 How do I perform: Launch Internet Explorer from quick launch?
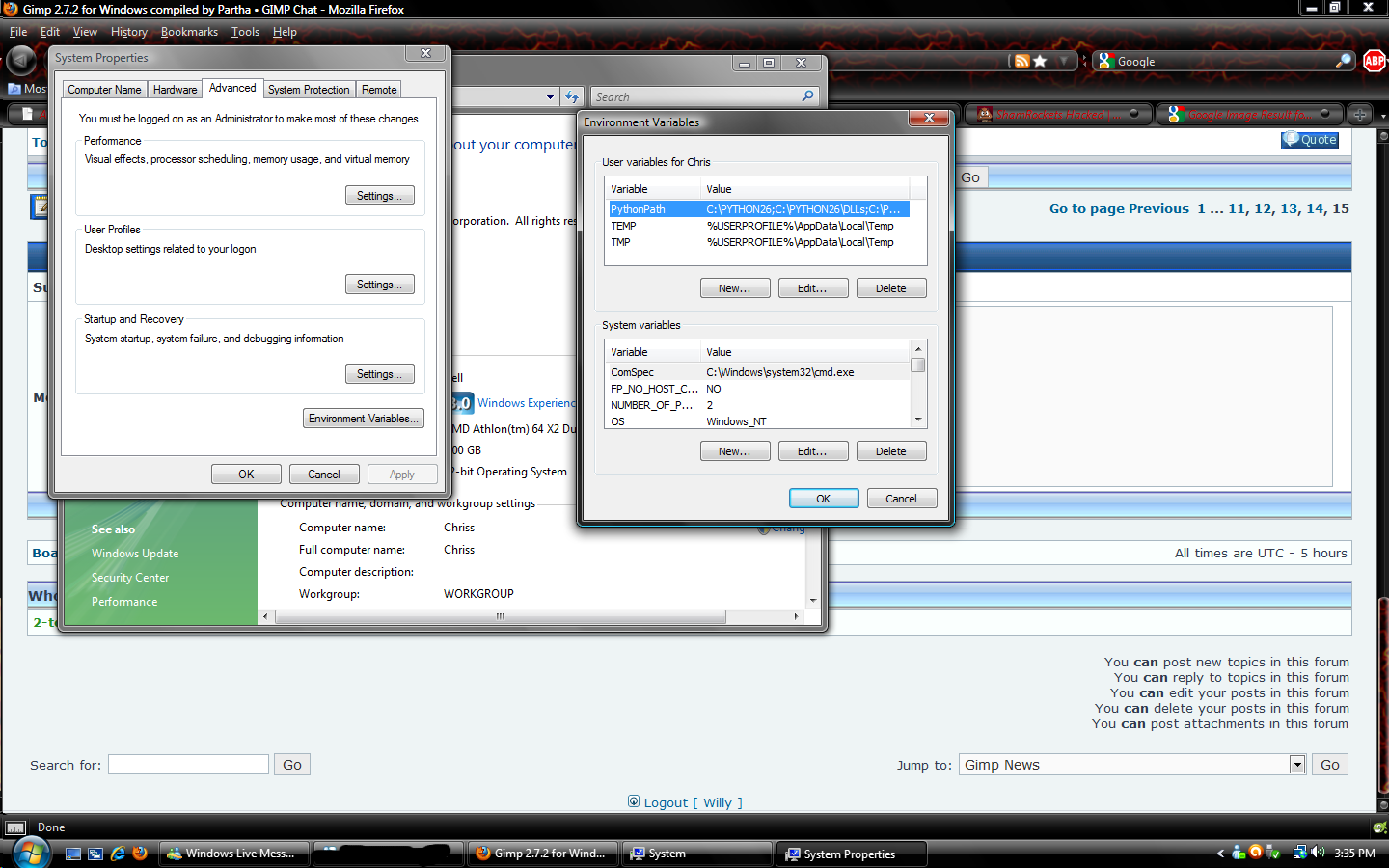coord(118,854)
